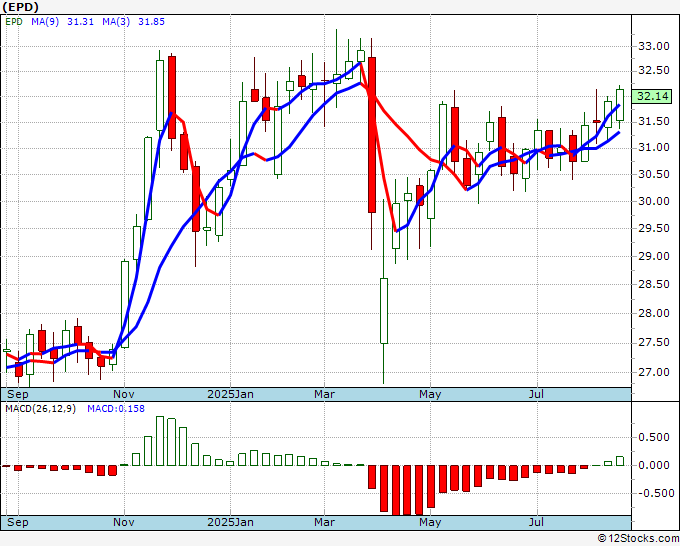
Task: Click the 29.00 price axis label
Action: (654, 256)
